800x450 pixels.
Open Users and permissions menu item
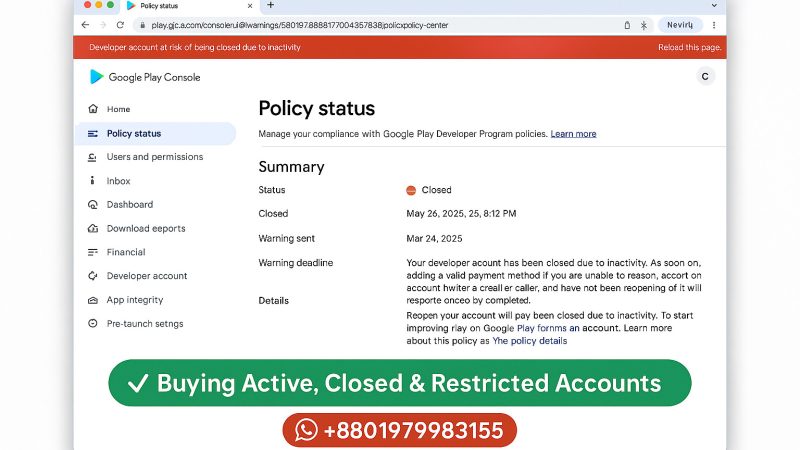point(155,157)
